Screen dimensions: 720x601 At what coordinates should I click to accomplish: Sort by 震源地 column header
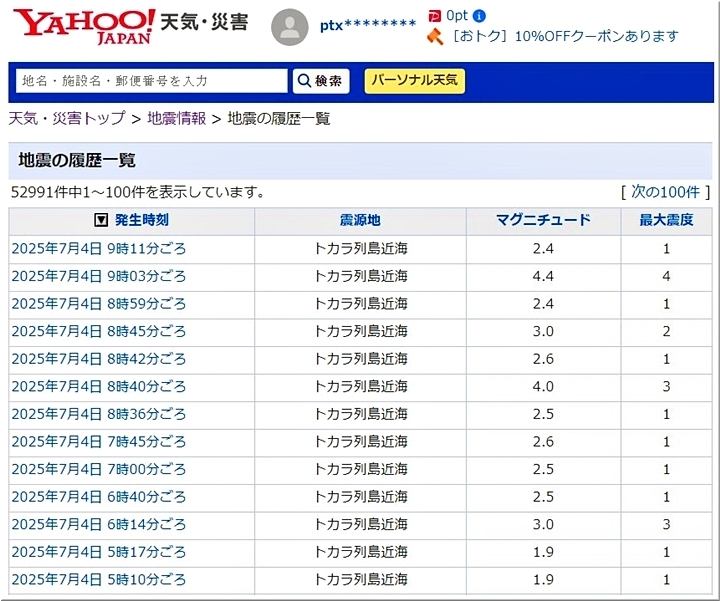(360, 220)
